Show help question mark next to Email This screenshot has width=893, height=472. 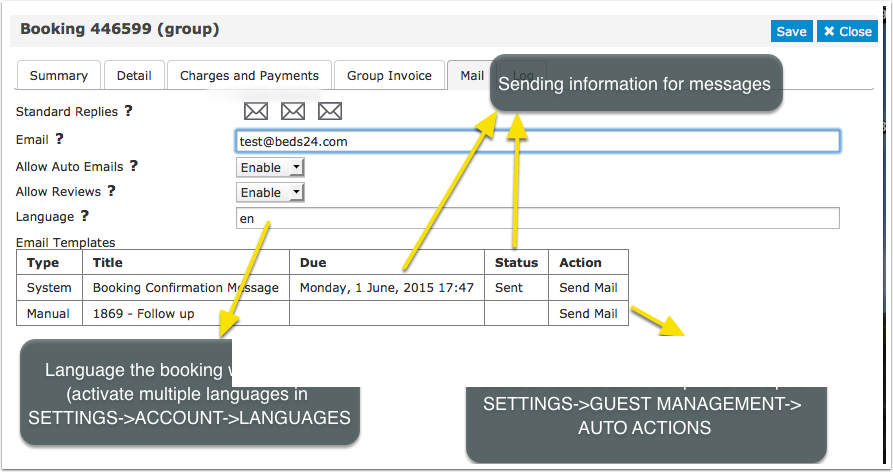(x=59, y=138)
